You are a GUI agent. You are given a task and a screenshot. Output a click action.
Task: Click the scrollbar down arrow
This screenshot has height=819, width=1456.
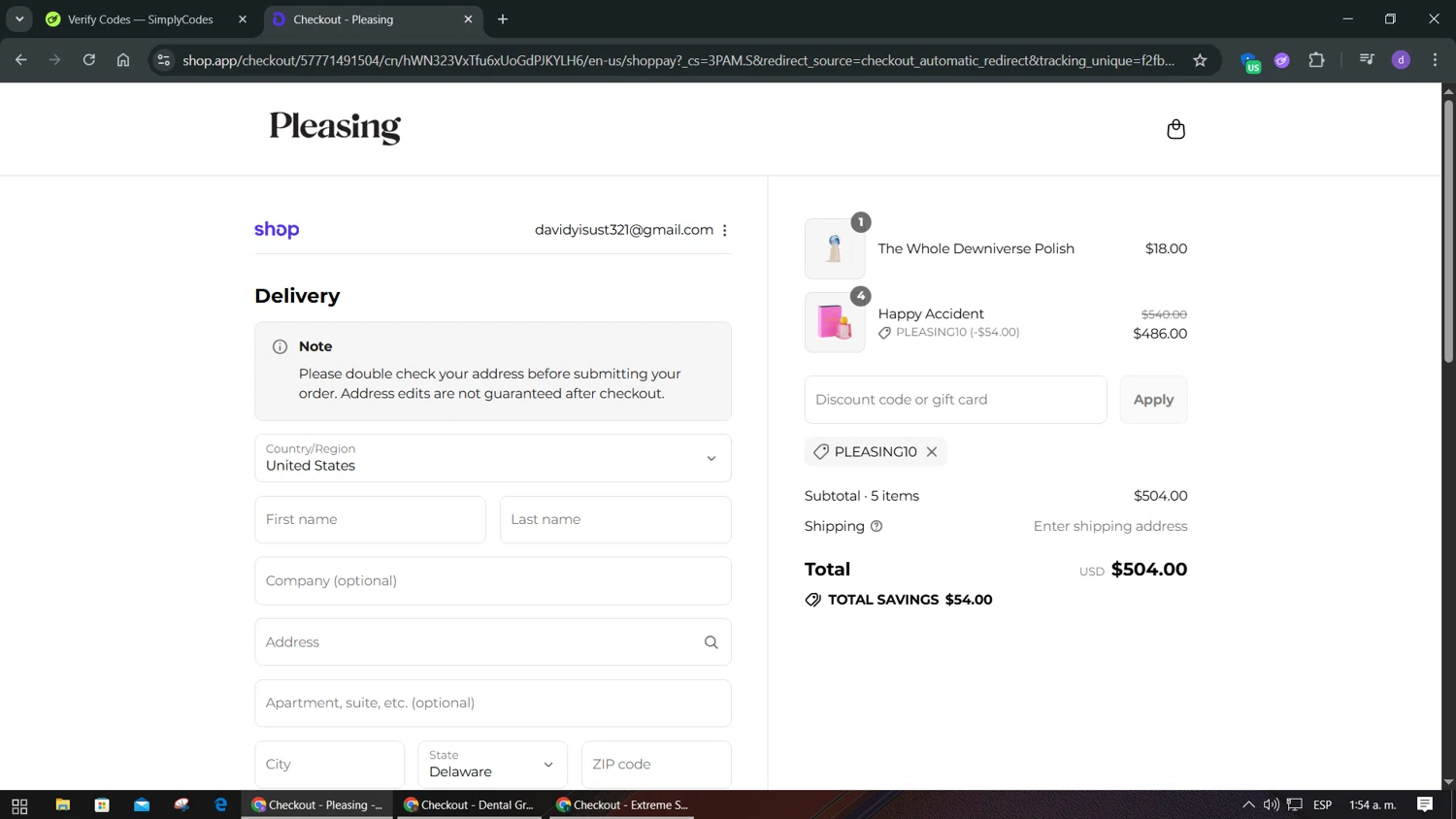[1448, 782]
